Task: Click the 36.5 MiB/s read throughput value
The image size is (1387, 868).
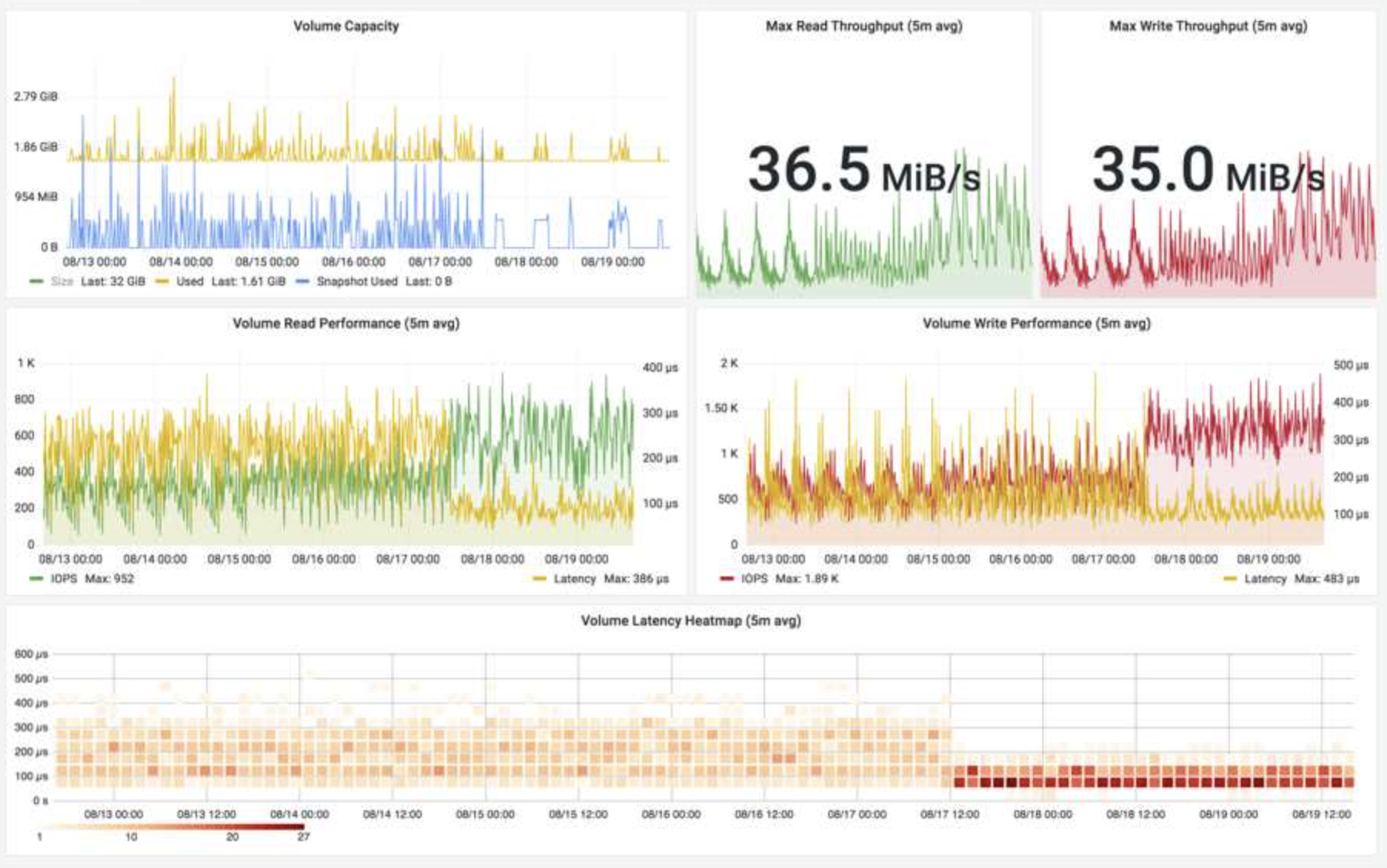Action: (x=864, y=170)
